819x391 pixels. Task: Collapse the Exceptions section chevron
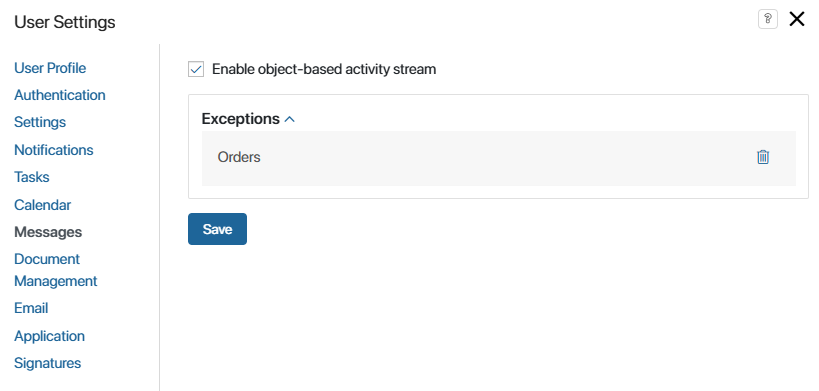click(x=289, y=119)
